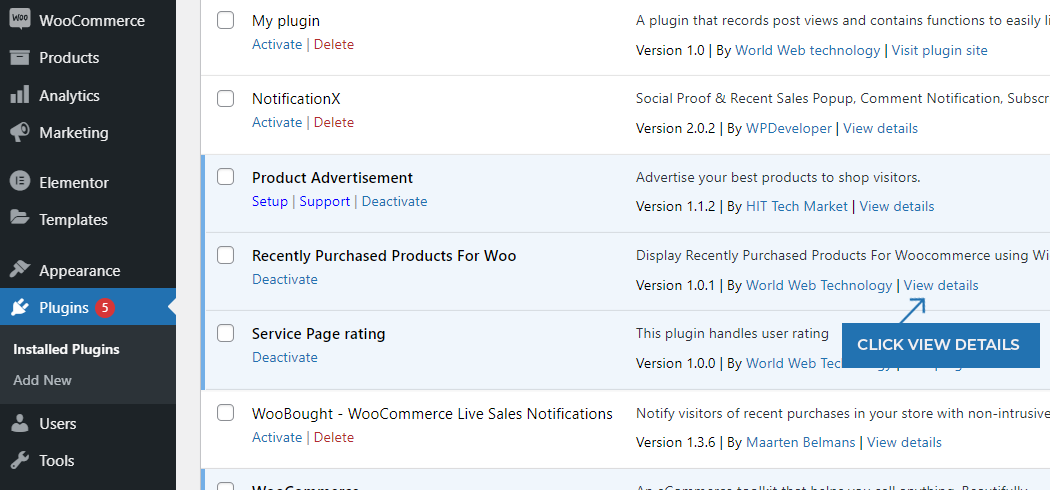View details for WooBought plugin
Image resolution: width=1050 pixels, height=490 pixels.
[x=904, y=442]
